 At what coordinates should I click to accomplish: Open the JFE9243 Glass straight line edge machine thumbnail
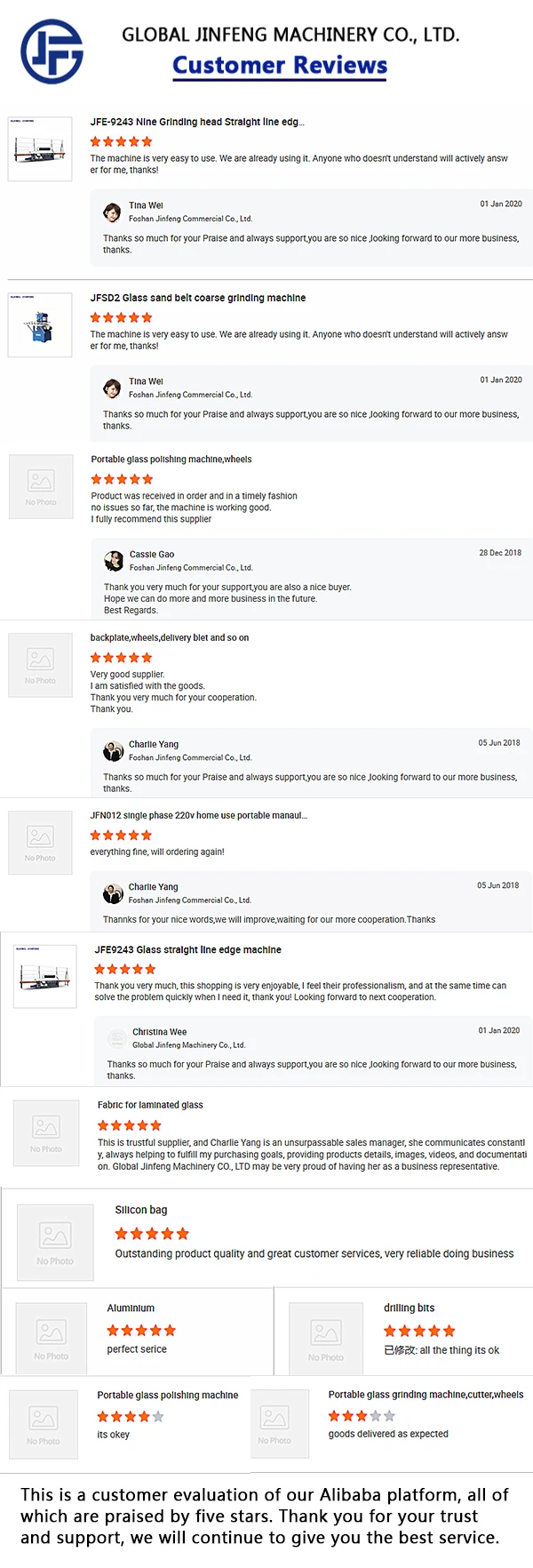pos(47,976)
